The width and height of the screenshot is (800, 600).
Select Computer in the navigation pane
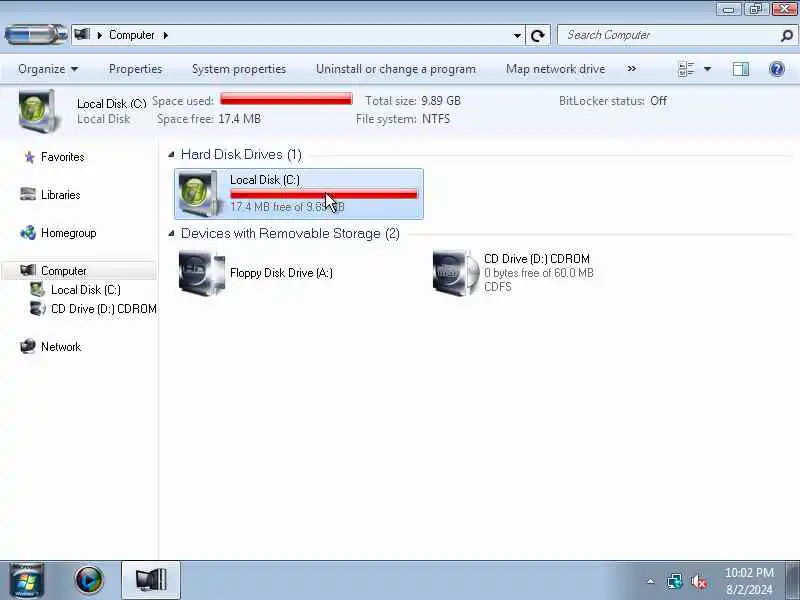click(63, 271)
